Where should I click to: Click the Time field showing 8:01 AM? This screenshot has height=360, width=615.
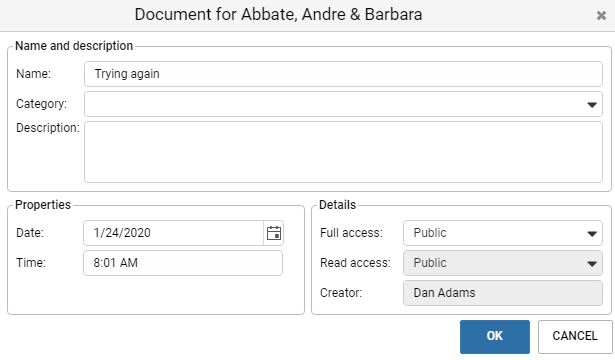tap(183, 263)
